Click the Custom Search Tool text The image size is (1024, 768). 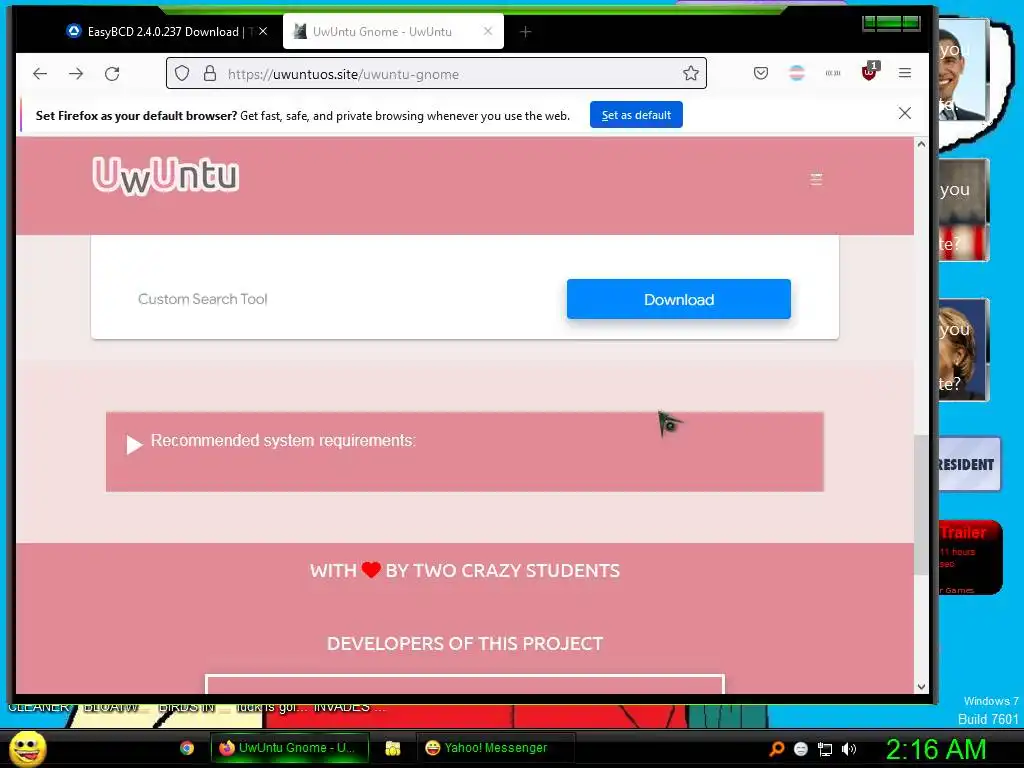202,299
